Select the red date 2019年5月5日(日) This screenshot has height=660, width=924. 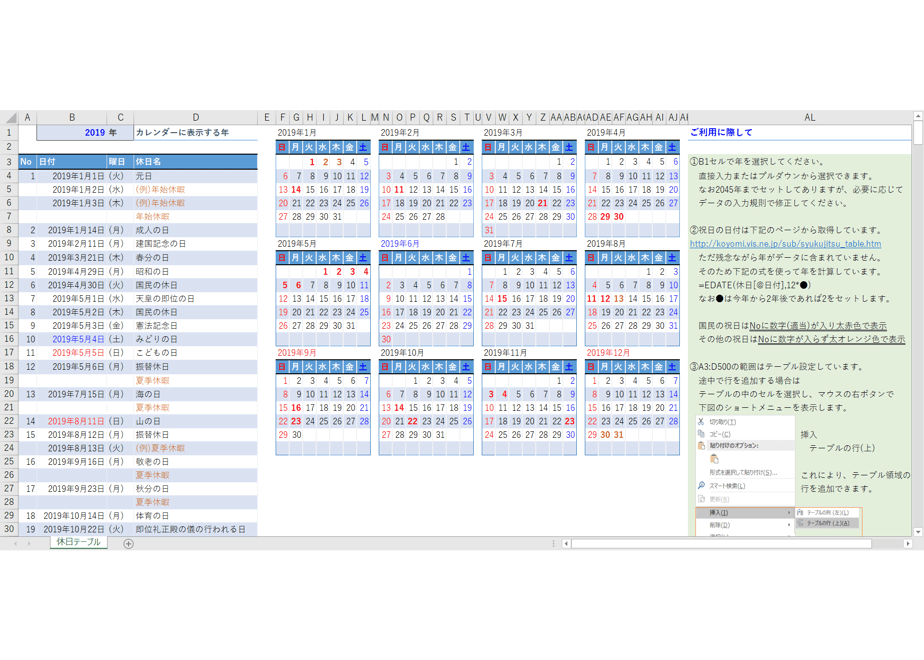tap(72, 352)
